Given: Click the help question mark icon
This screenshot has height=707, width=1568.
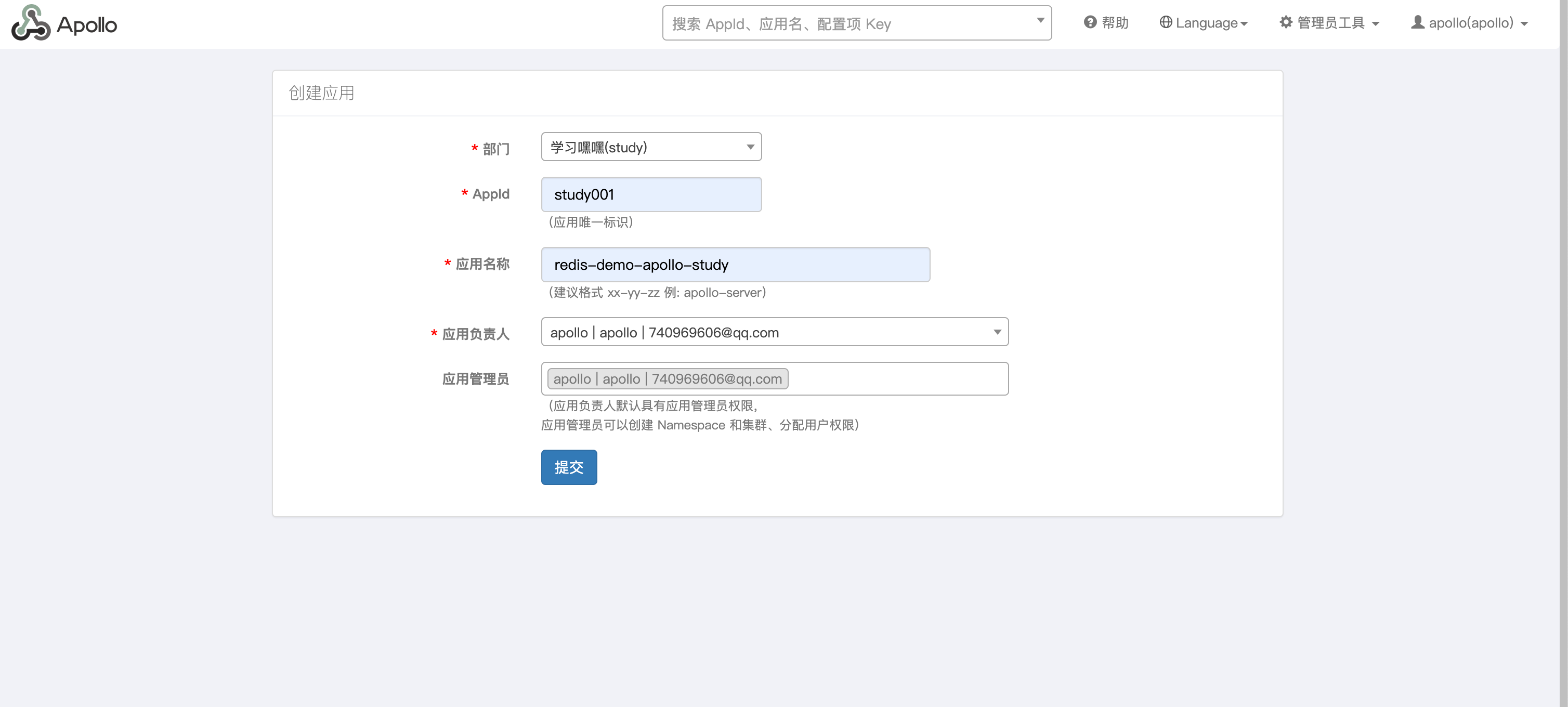Looking at the screenshot, I should click(x=1090, y=22).
